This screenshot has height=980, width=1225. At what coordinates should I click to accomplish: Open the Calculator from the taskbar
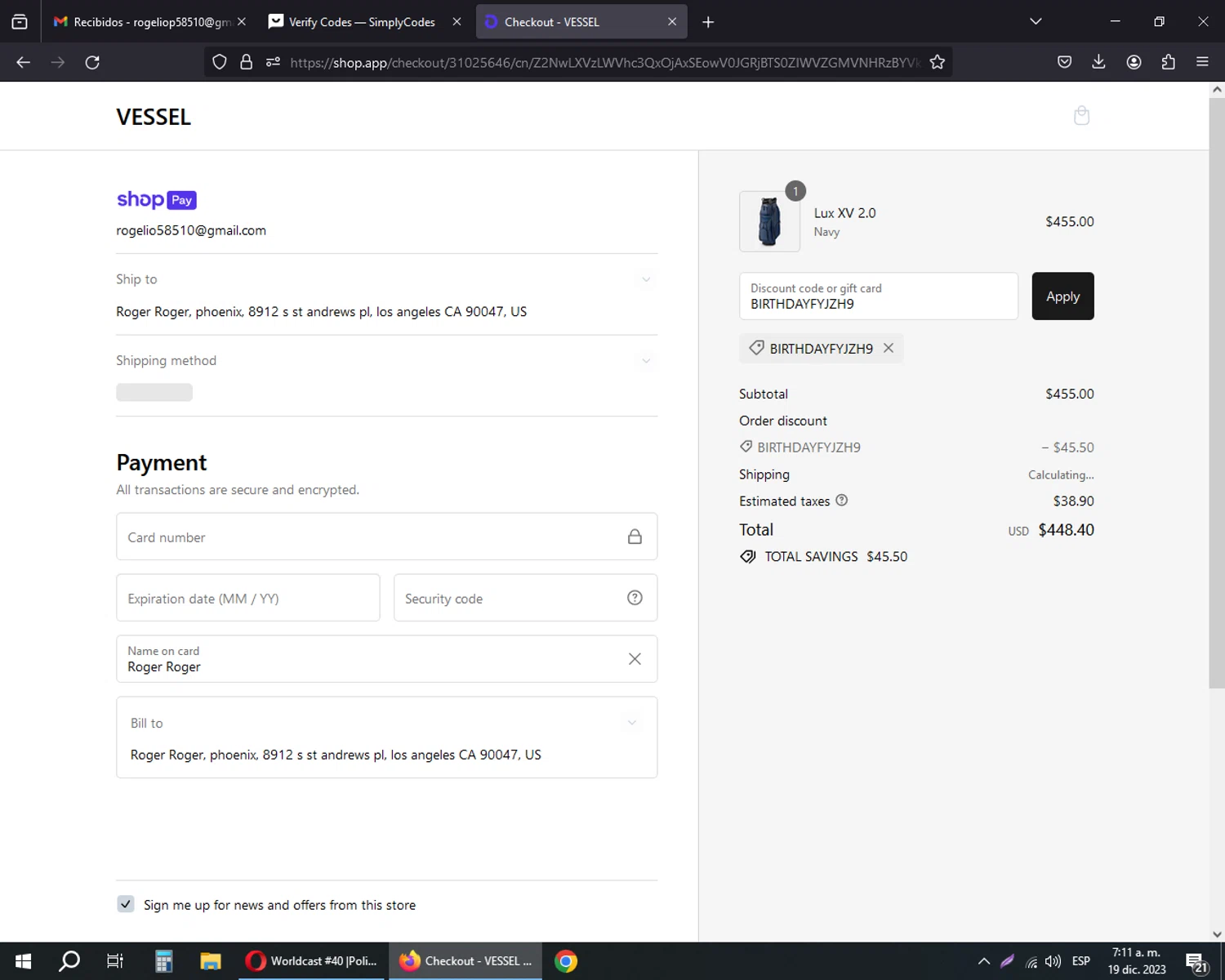tap(163, 961)
